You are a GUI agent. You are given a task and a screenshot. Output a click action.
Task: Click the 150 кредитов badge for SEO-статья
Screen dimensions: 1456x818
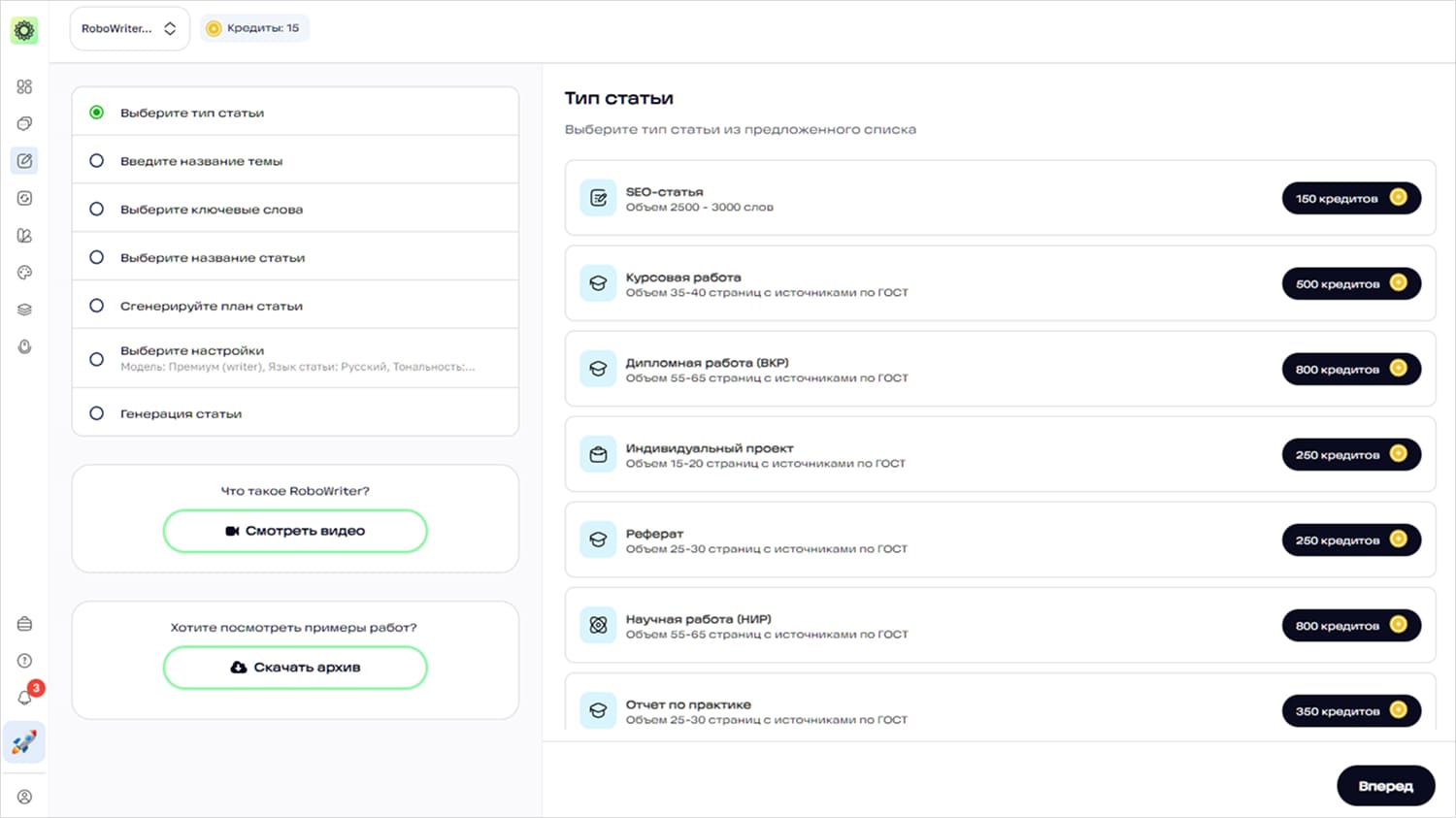1350,198
